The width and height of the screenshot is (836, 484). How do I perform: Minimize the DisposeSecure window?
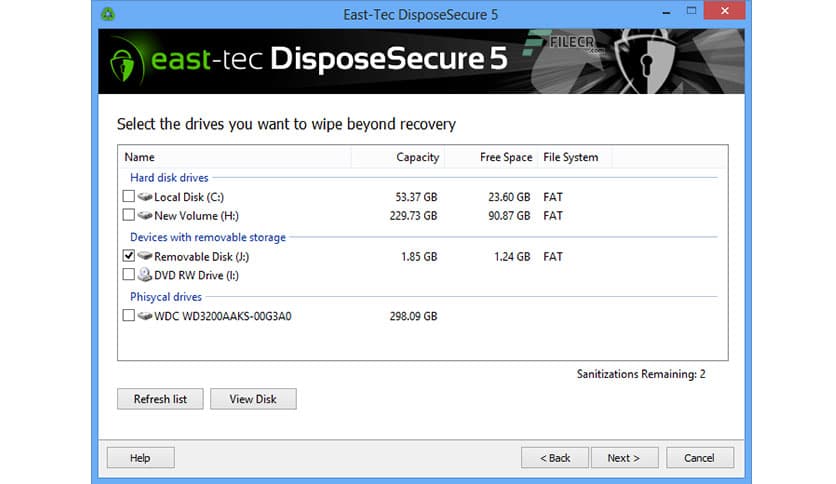point(666,11)
